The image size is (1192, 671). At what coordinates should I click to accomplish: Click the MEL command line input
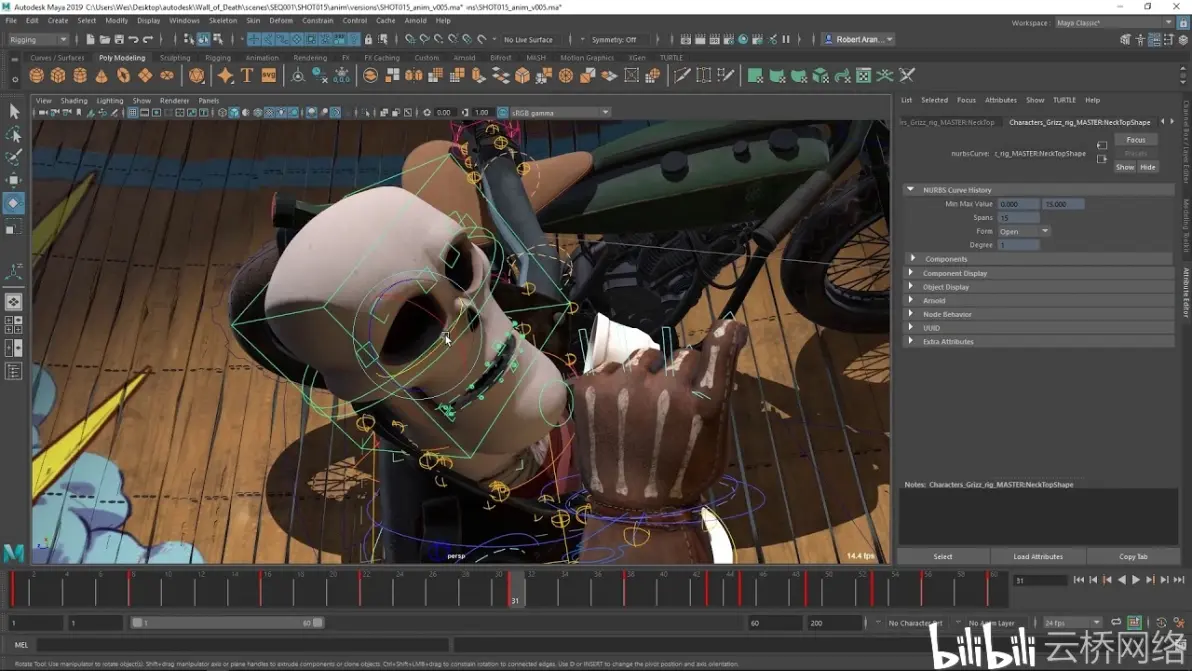pyautogui.click(x=241, y=645)
